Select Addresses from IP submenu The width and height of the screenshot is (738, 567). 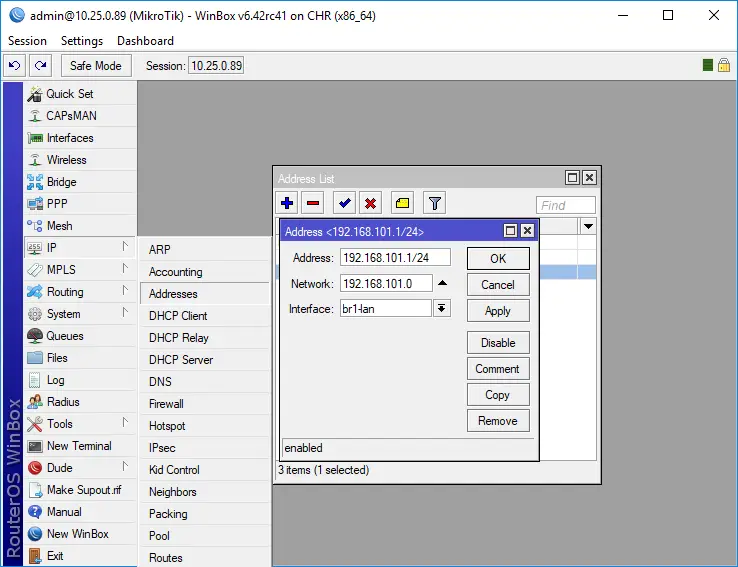click(205, 294)
